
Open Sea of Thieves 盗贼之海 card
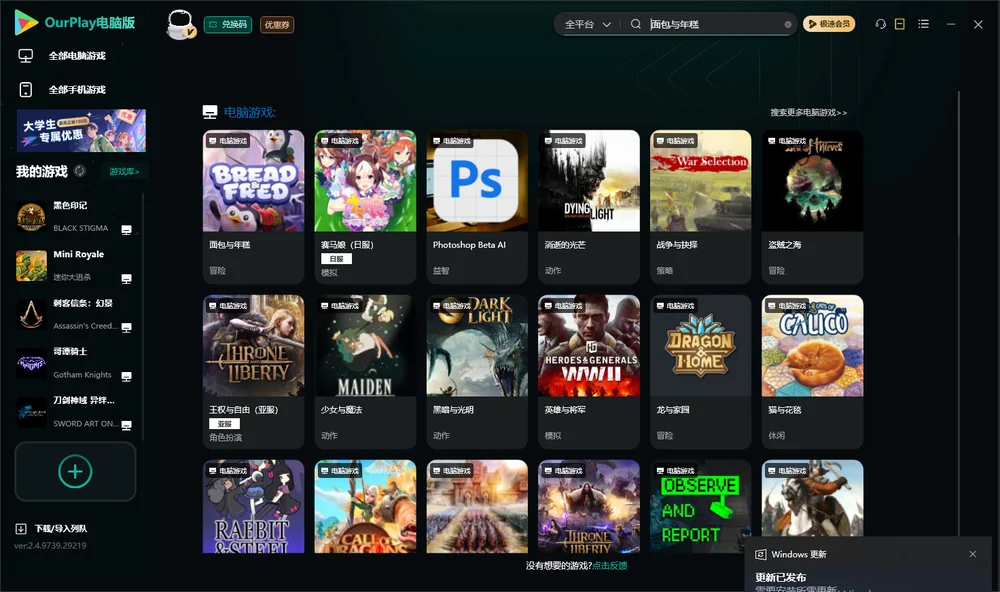812,207
